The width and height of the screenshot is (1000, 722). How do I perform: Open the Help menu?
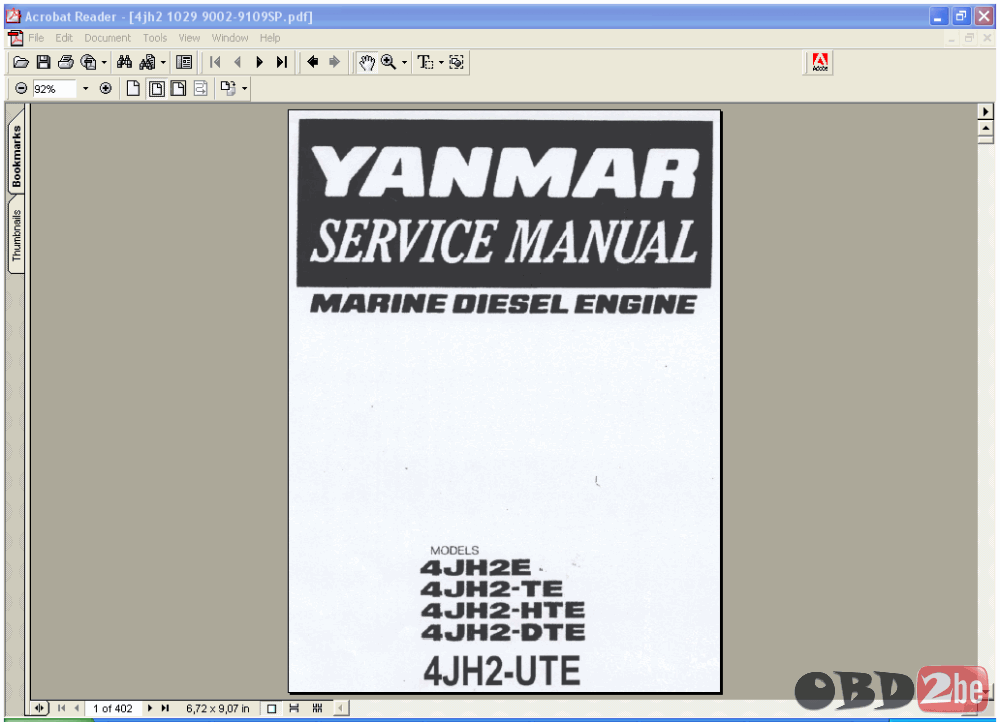pyautogui.click(x=270, y=38)
